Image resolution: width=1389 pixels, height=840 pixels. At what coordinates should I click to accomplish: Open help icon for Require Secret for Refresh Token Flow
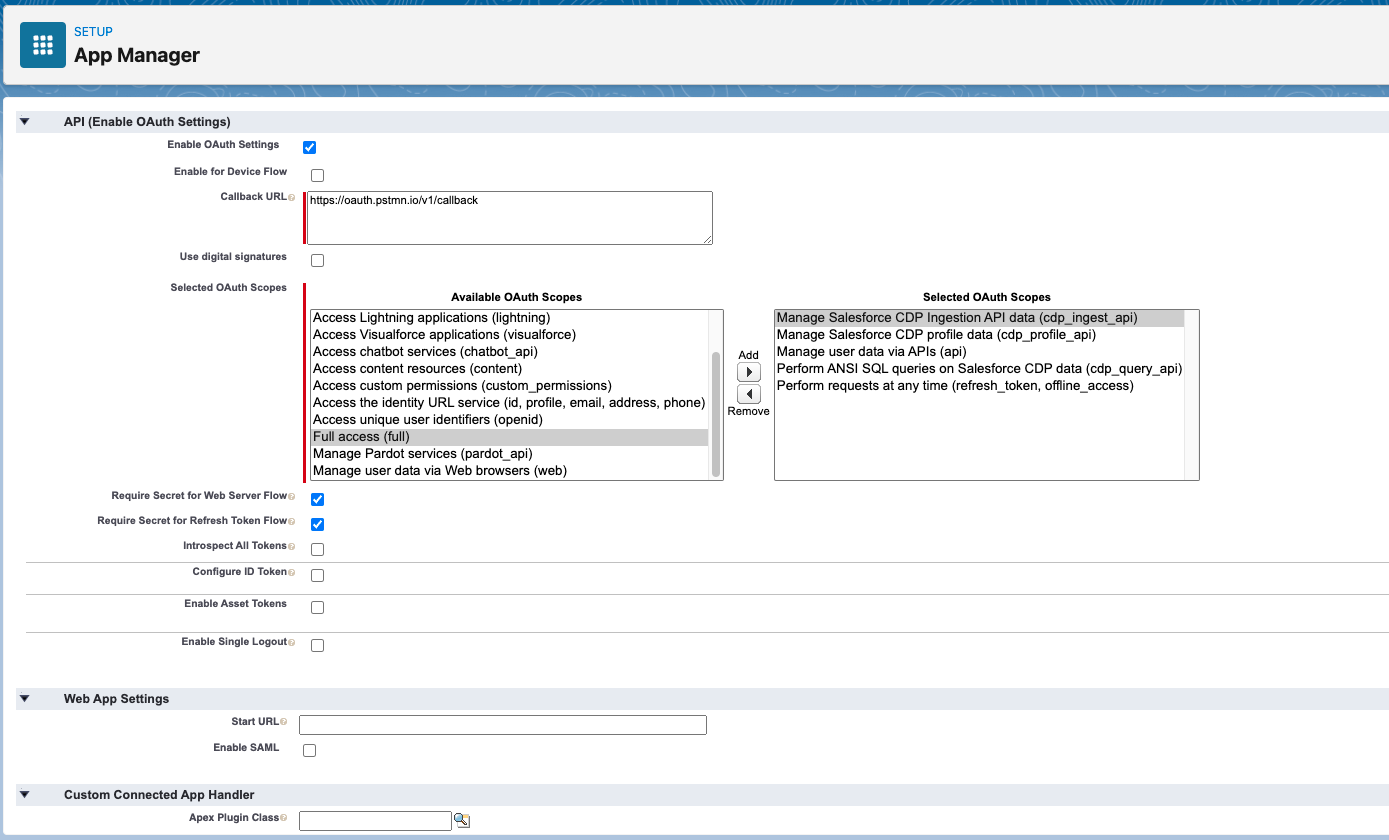pos(292,521)
